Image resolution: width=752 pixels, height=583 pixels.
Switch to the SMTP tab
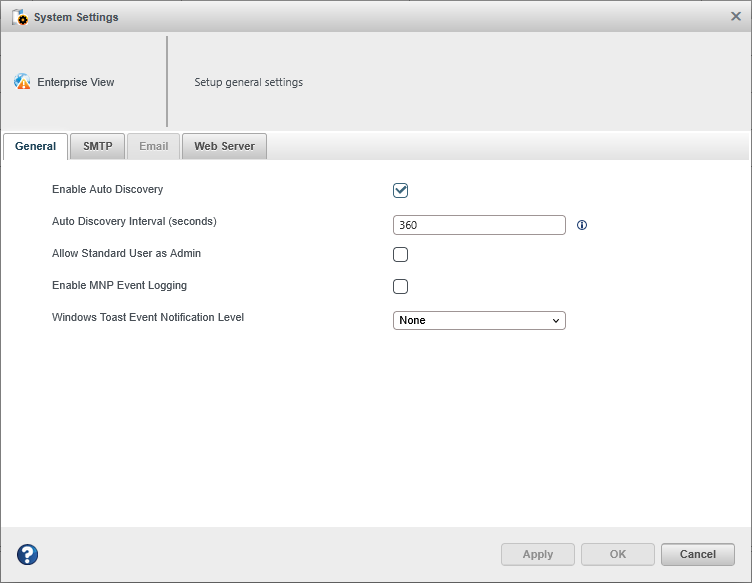pyautogui.click(x=98, y=146)
